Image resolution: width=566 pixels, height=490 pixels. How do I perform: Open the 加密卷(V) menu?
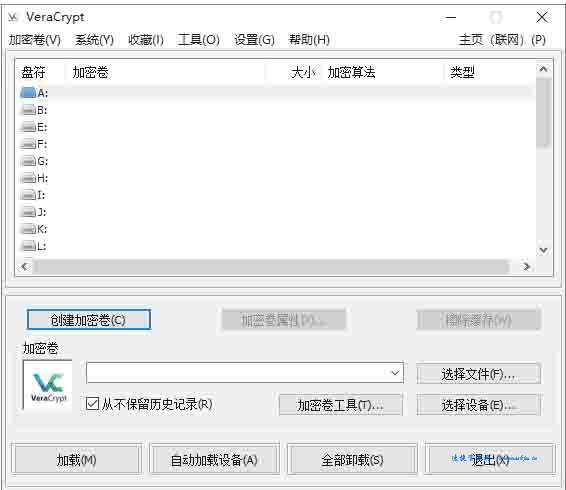pyautogui.click(x=35, y=39)
